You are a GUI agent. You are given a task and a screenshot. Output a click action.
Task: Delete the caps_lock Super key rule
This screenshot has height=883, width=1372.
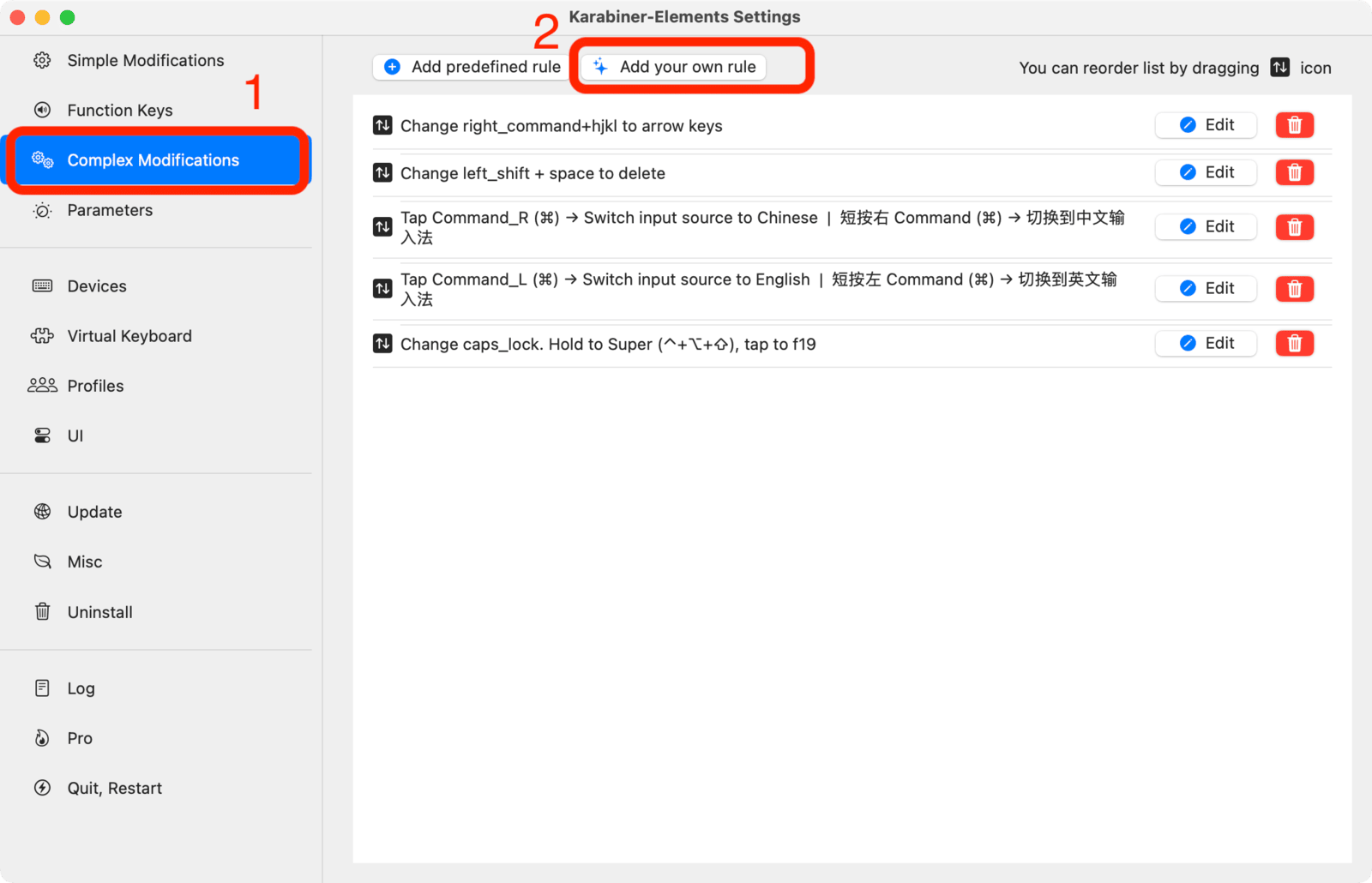coord(1295,344)
